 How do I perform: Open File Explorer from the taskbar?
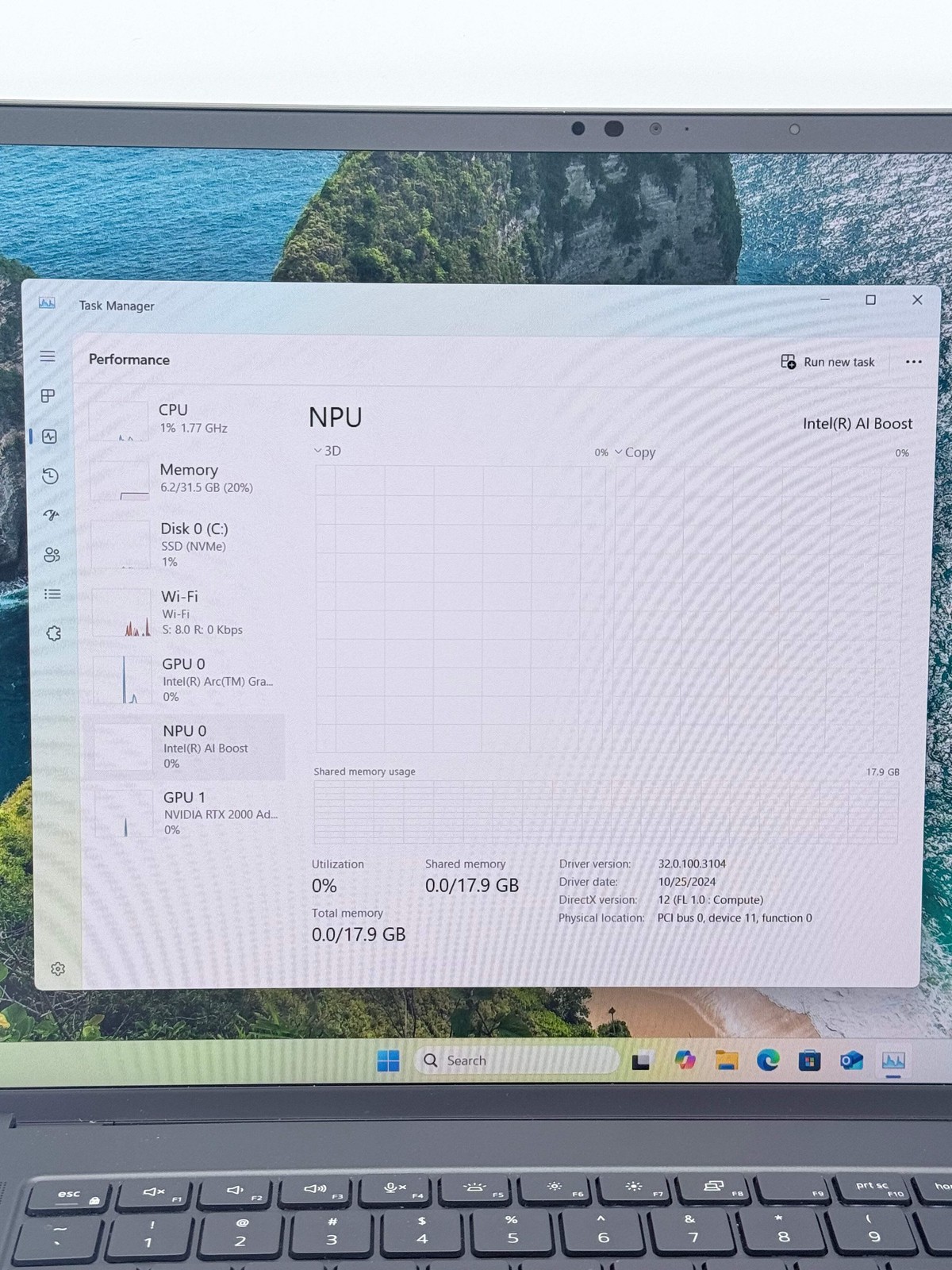pyautogui.click(x=727, y=1060)
